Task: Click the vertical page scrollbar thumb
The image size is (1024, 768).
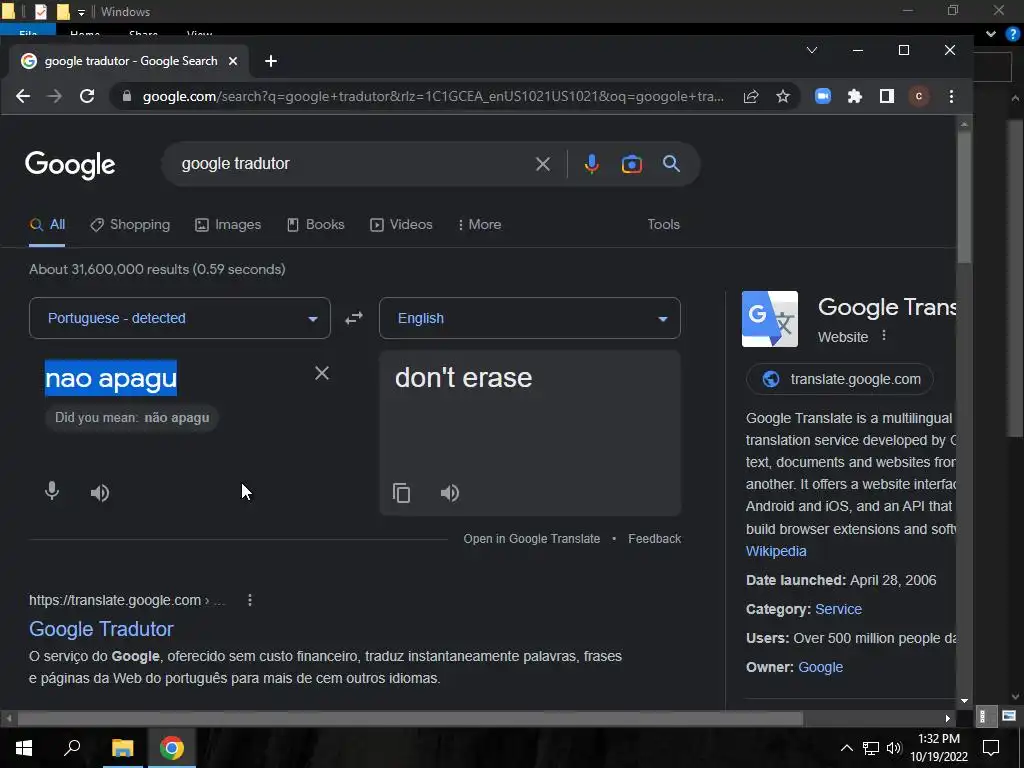Action: (x=965, y=196)
